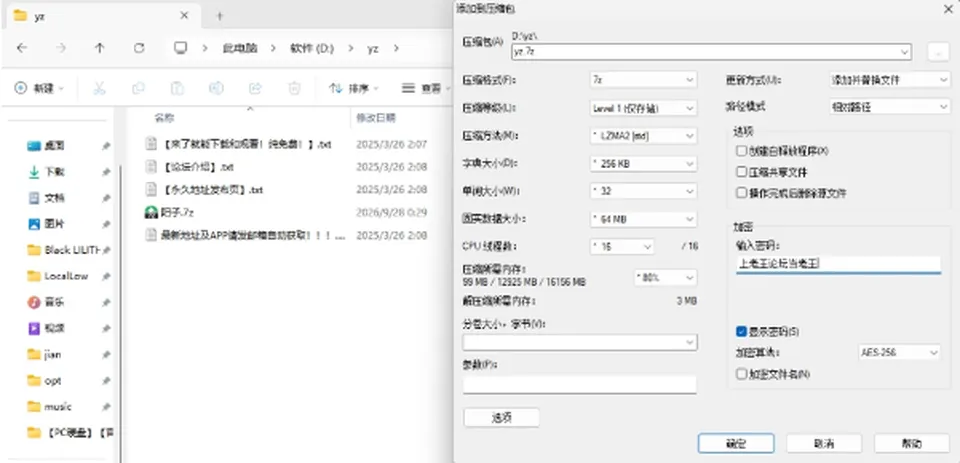960x463 pixels.
Task: Click the Delete trash icon in toolbar
Action: click(294, 89)
